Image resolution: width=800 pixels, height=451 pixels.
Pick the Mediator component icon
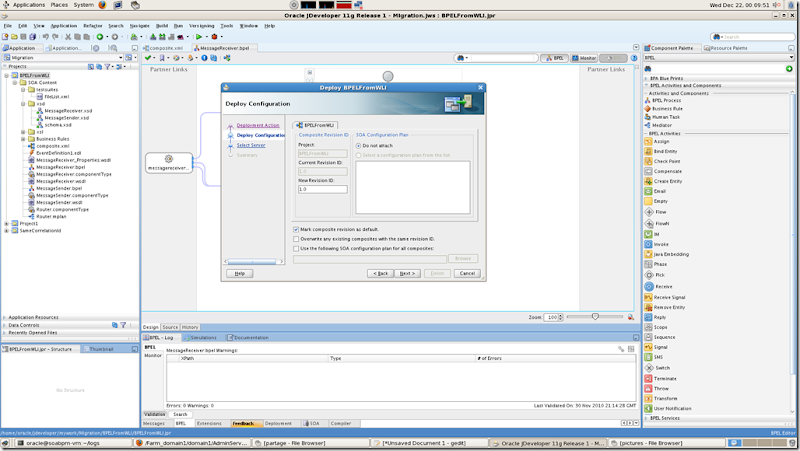click(647, 125)
